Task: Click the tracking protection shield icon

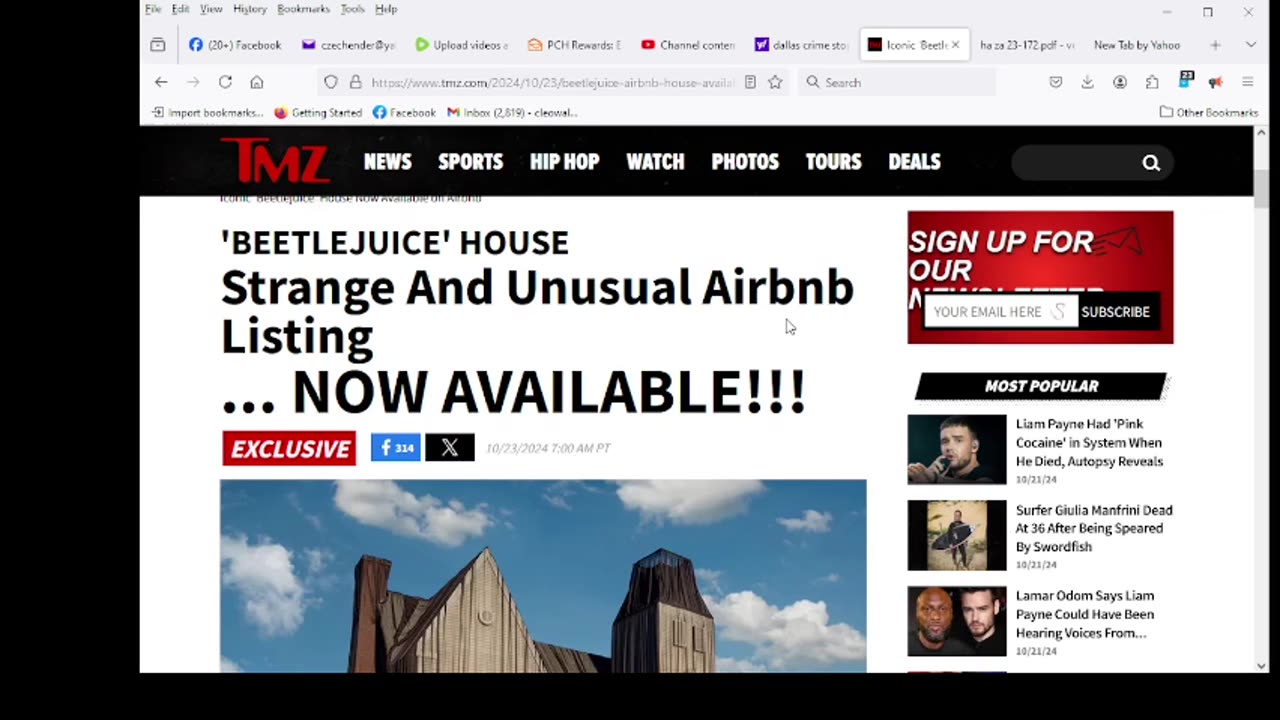Action: (331, 82)
